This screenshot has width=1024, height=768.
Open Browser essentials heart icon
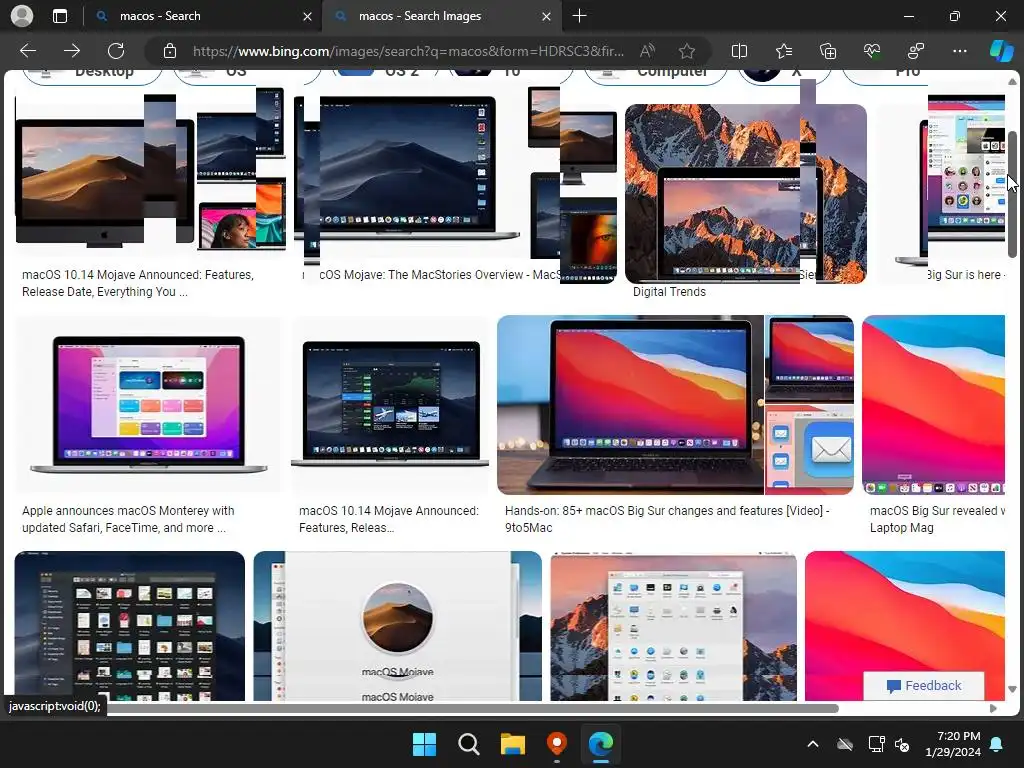point(872,51)
